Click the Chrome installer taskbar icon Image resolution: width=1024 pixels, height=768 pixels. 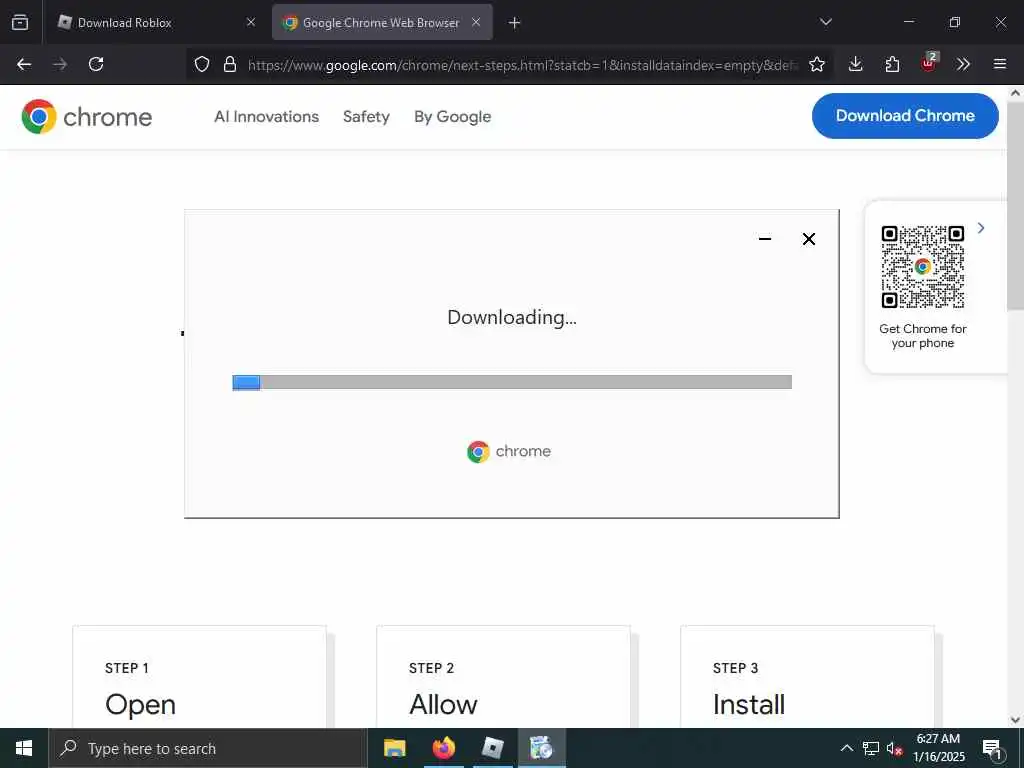click(x=541, y=748)
